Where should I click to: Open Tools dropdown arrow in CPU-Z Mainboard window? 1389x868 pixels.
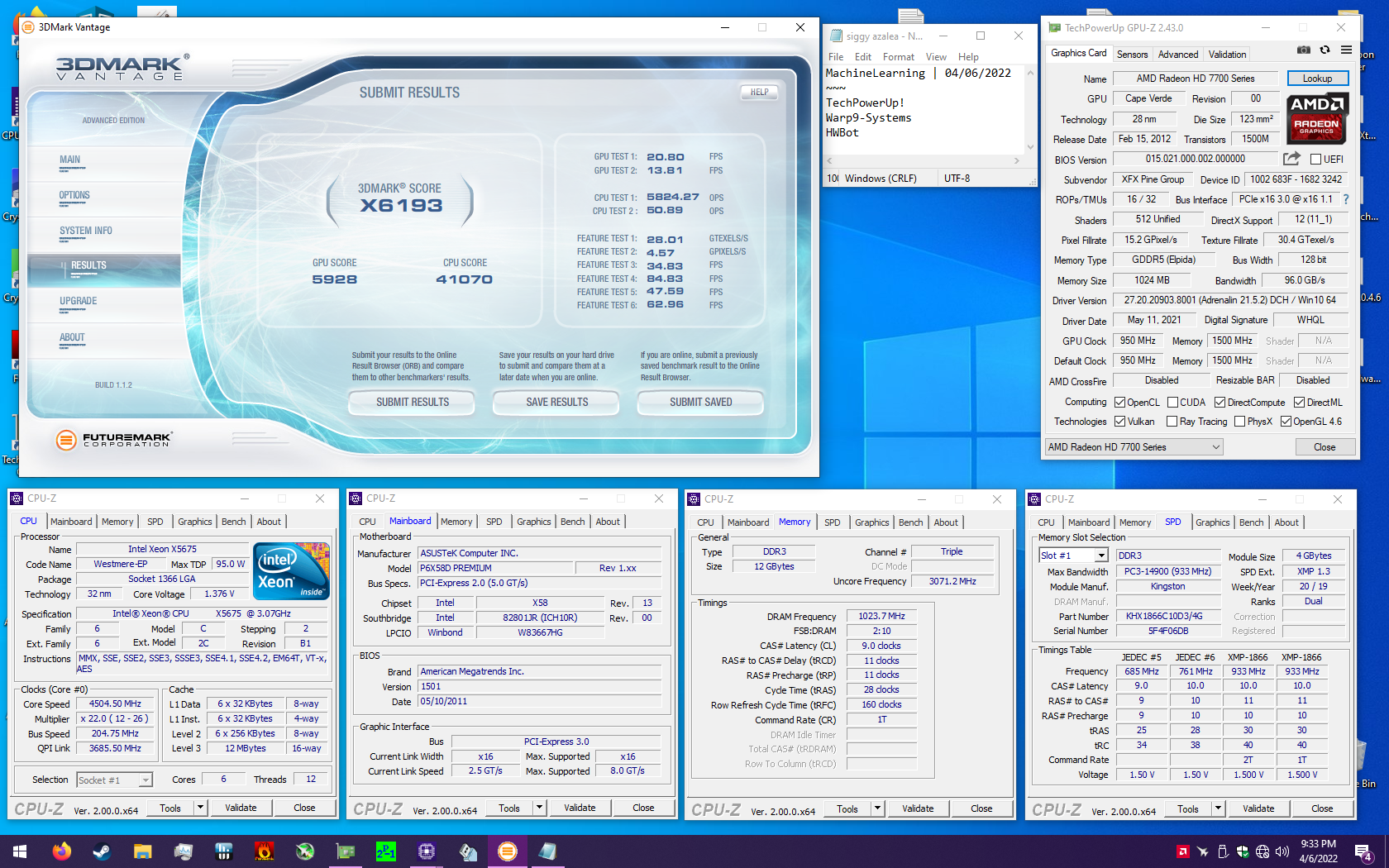pos(539,808)
